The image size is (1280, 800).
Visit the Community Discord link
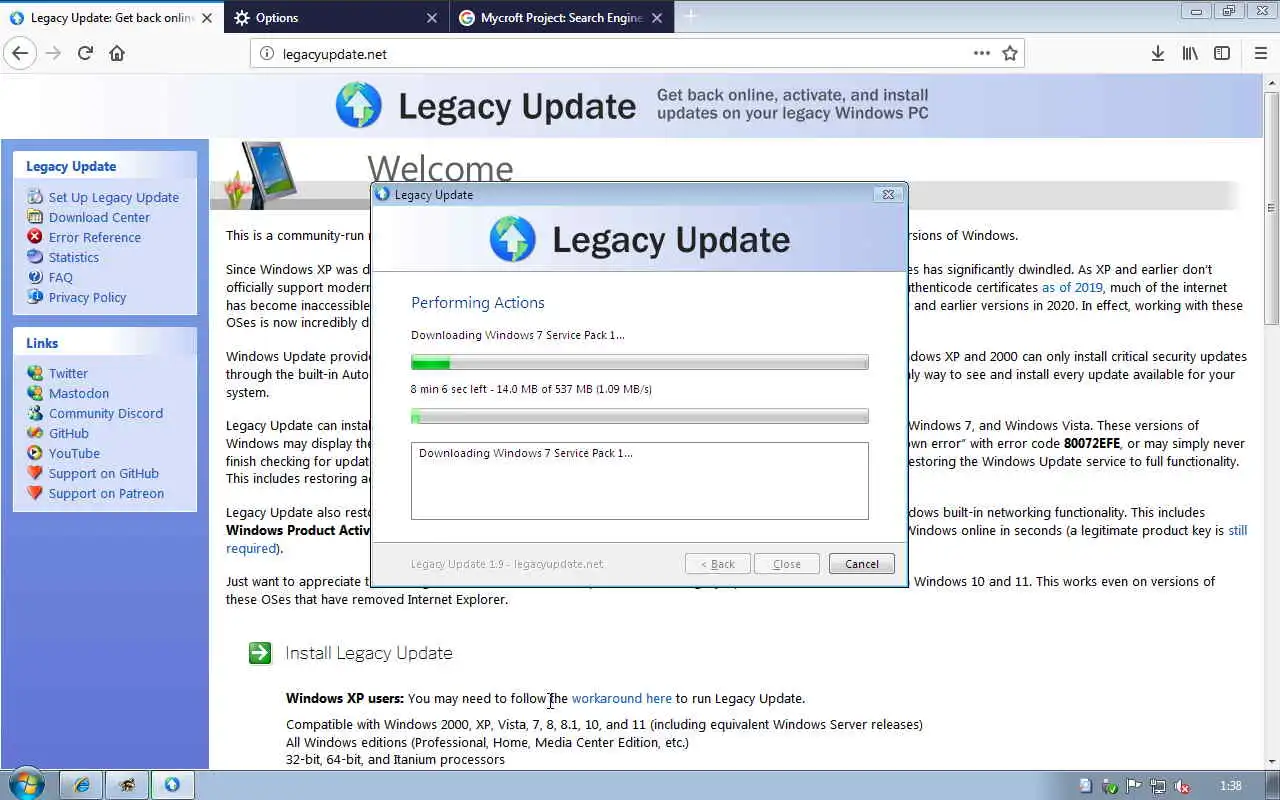(106, 413)
